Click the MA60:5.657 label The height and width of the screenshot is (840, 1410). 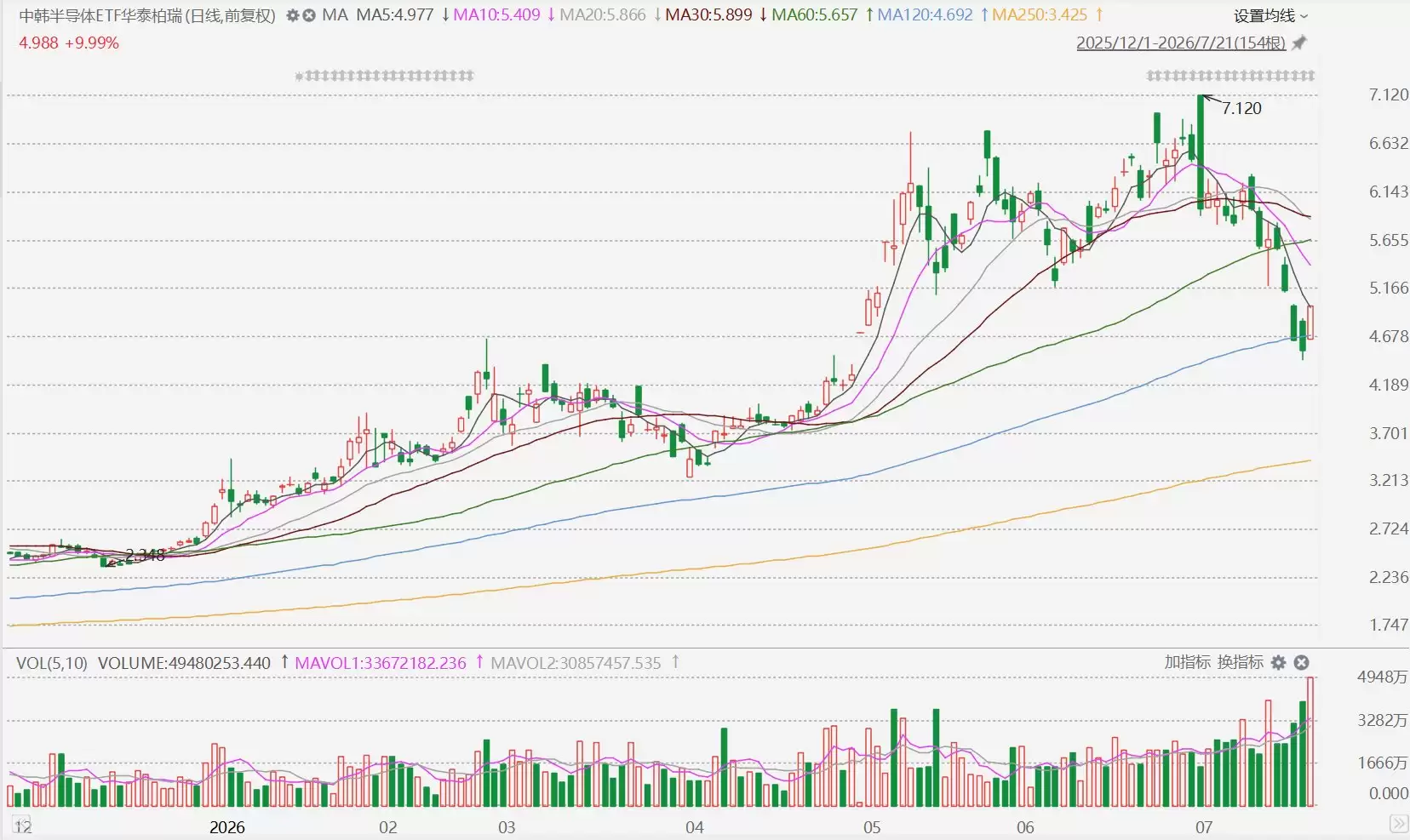point(815,15)
